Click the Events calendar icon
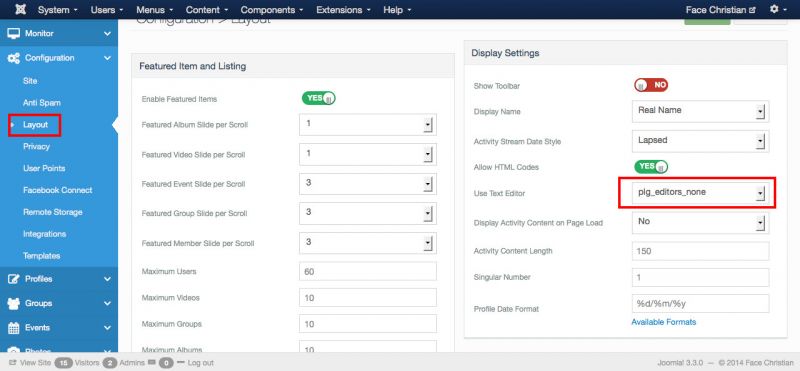The width and height of the screenshot is (800, 371). click(x=14, y=328)
